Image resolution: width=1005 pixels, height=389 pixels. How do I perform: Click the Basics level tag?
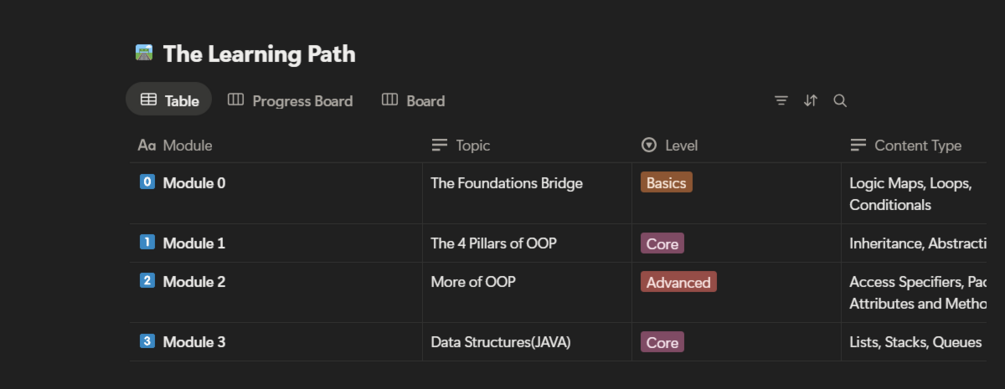[x=667, y=183]
